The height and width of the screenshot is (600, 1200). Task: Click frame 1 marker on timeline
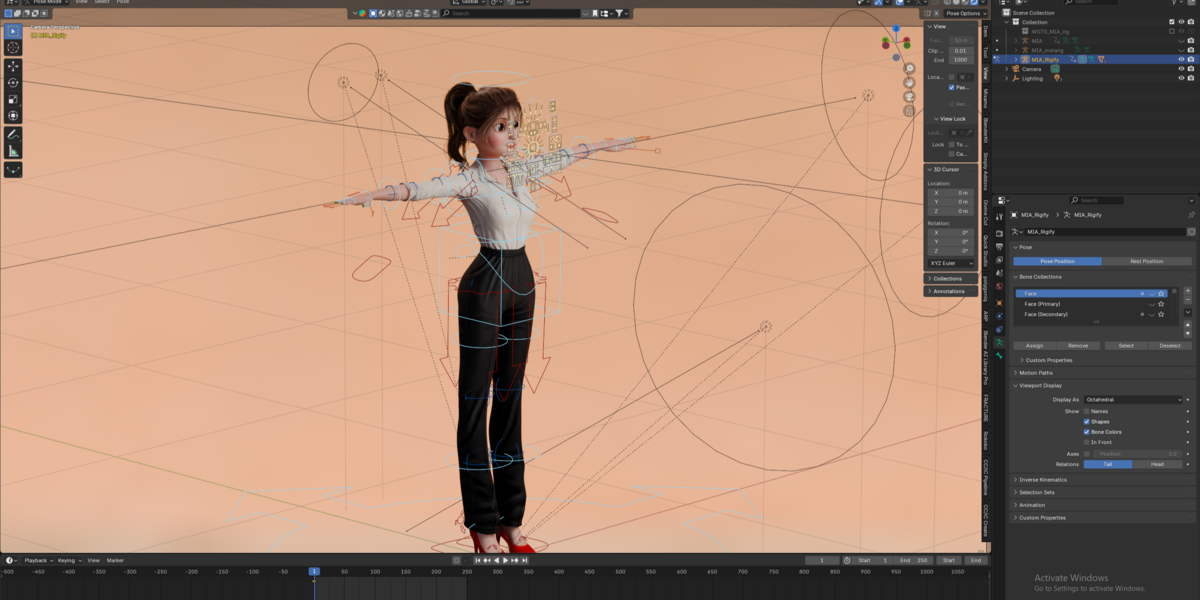(313, 571)
